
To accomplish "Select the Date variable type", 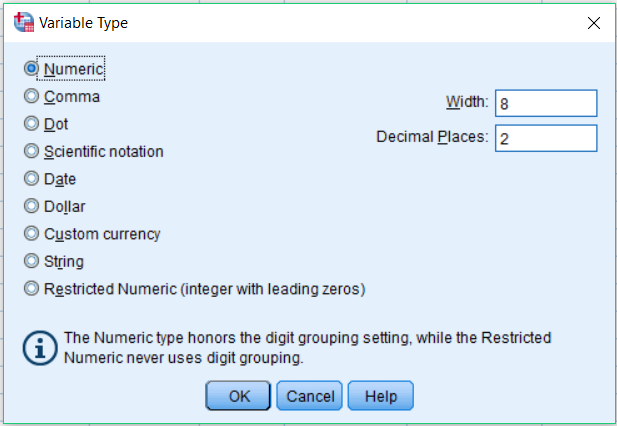I will coord(31,179).
